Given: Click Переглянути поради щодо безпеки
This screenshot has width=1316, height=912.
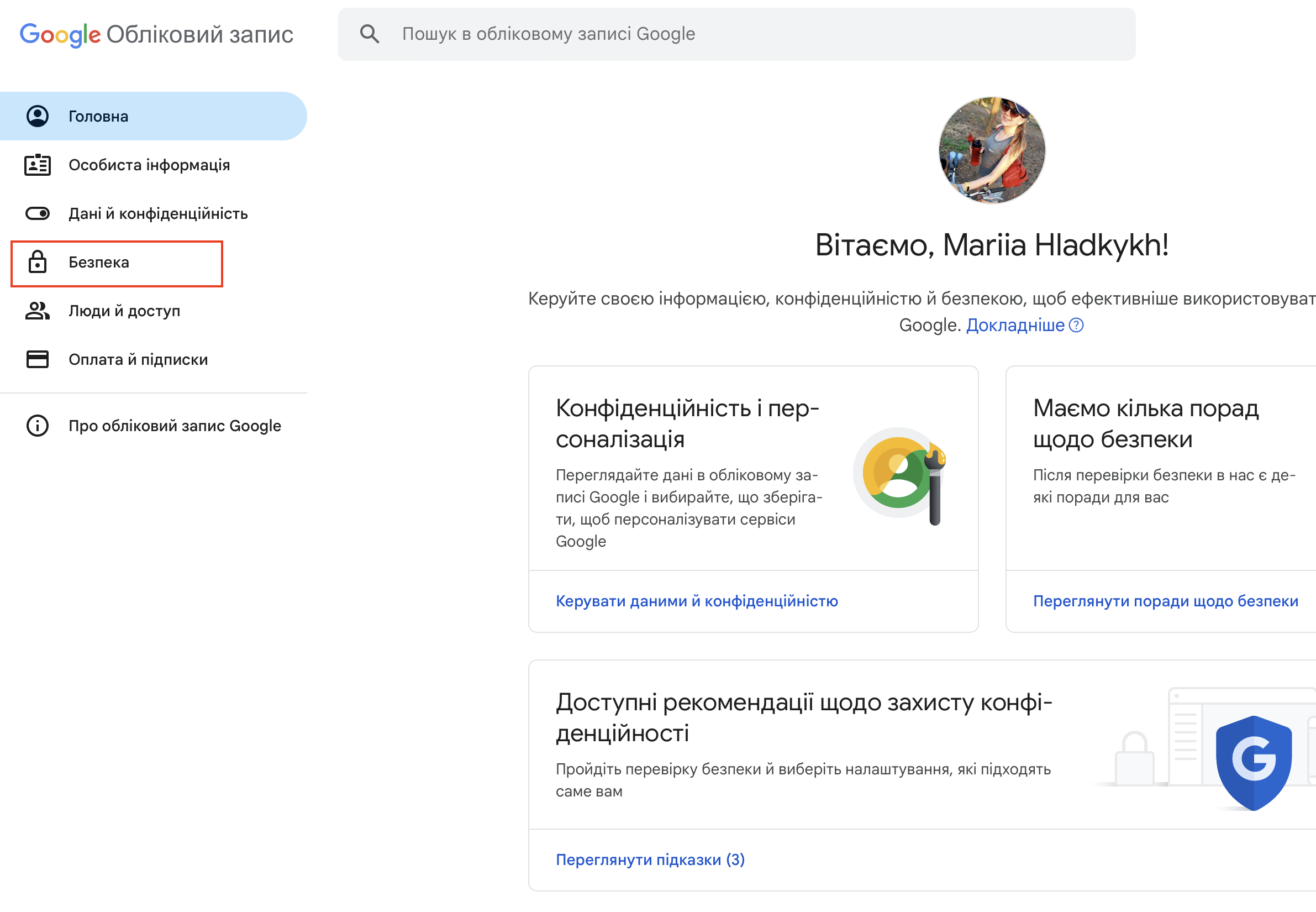Looking at the screenshot, I should pyautogui.click(x=1165, y=601).
